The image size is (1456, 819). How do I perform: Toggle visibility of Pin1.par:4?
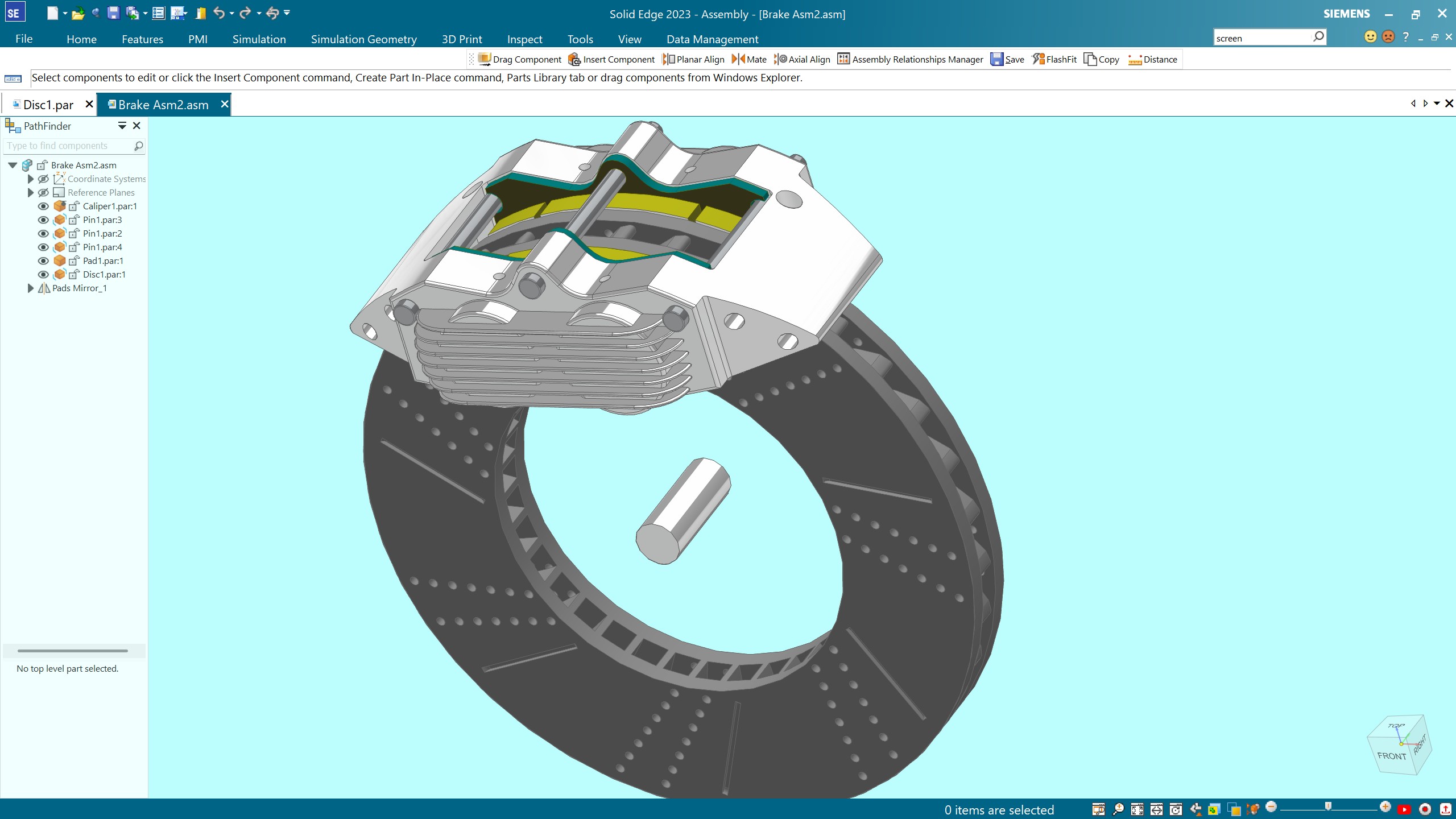point(43,247)
